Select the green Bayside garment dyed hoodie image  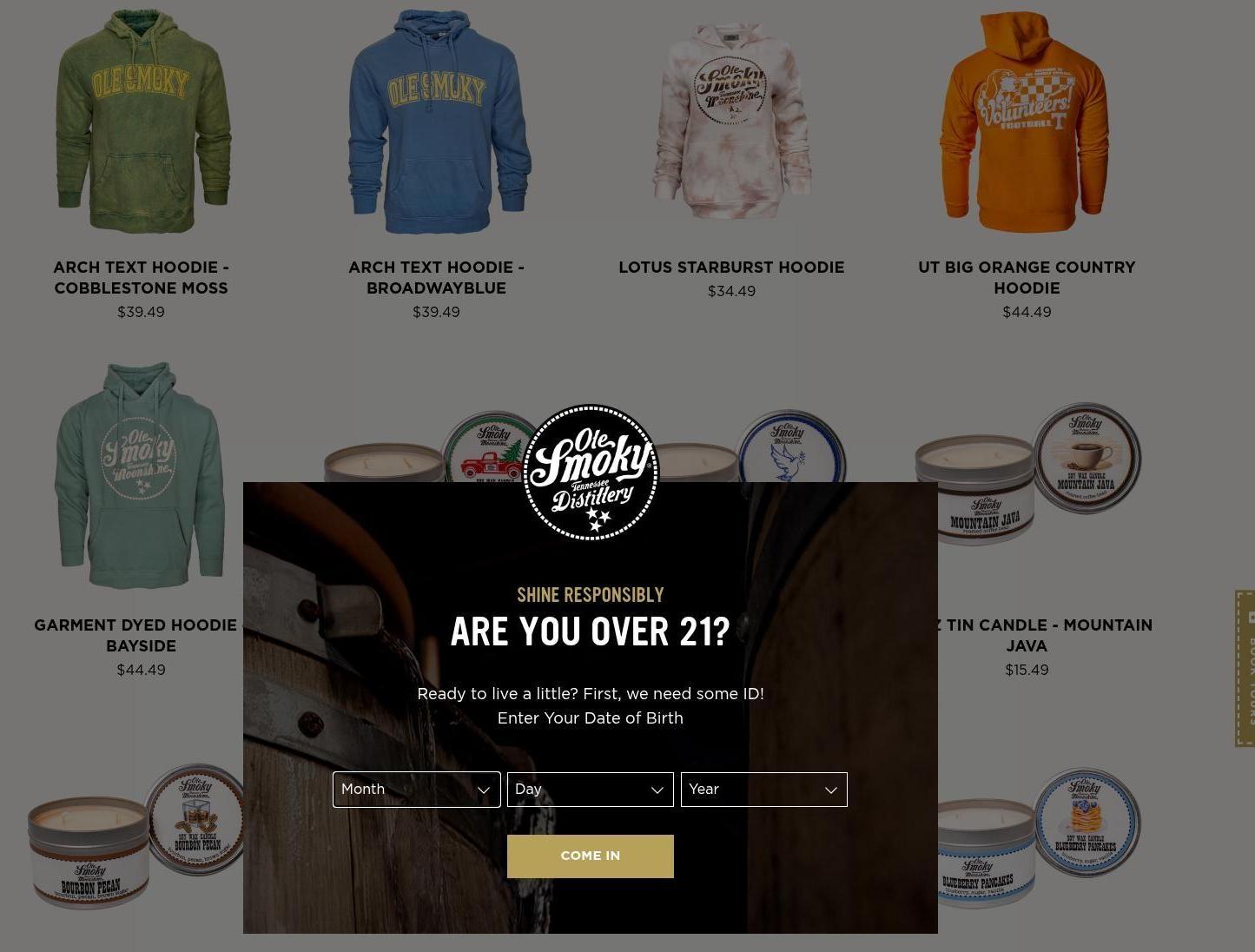[140, 476]
